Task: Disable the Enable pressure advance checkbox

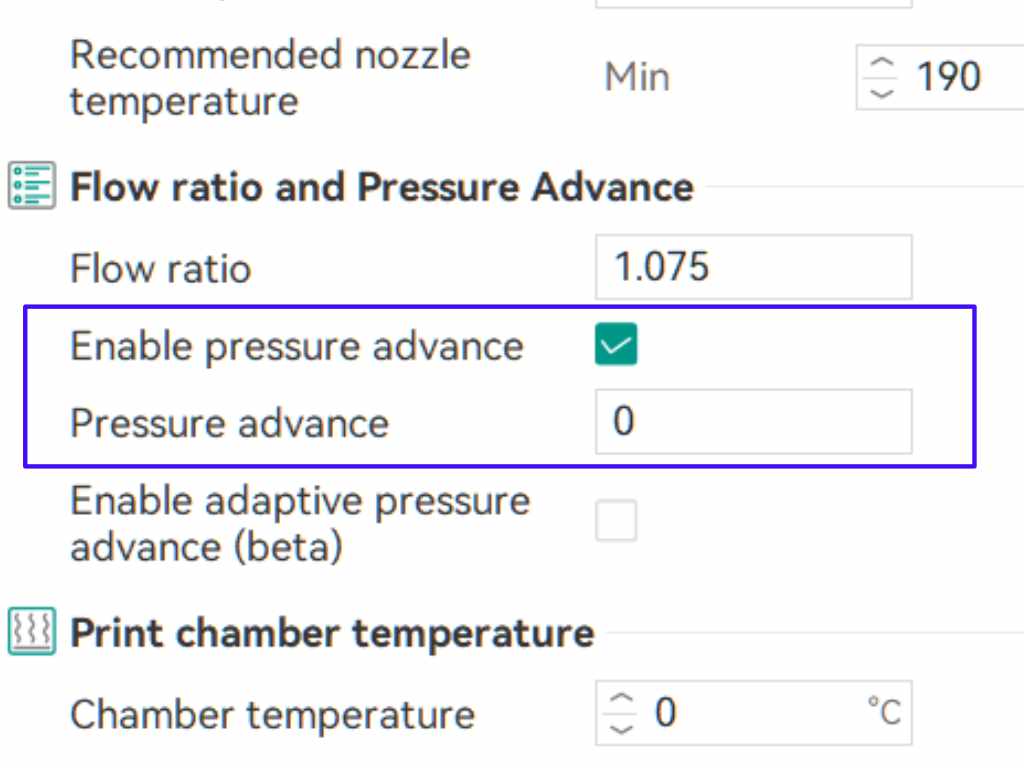Action: [x=616, y=346]
